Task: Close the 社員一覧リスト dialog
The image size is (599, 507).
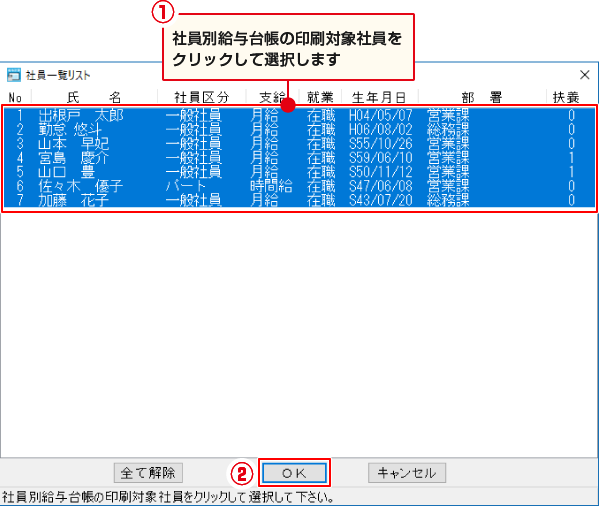Action: click(584, 75)
